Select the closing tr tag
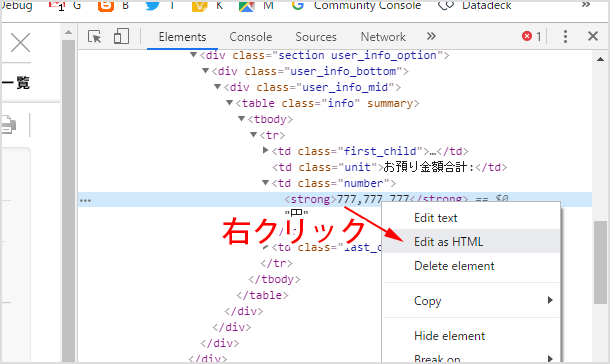The image size is (610, 364). (276, 263)
